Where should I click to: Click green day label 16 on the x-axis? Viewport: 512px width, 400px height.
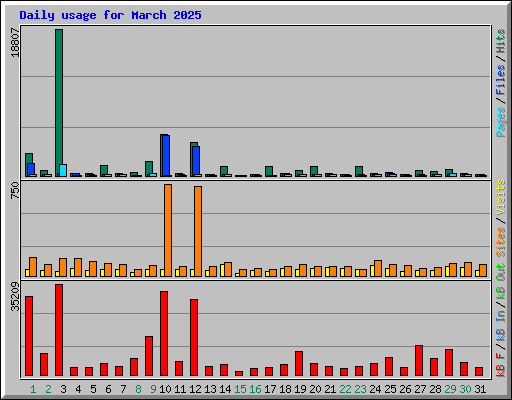tap(255, 389)
